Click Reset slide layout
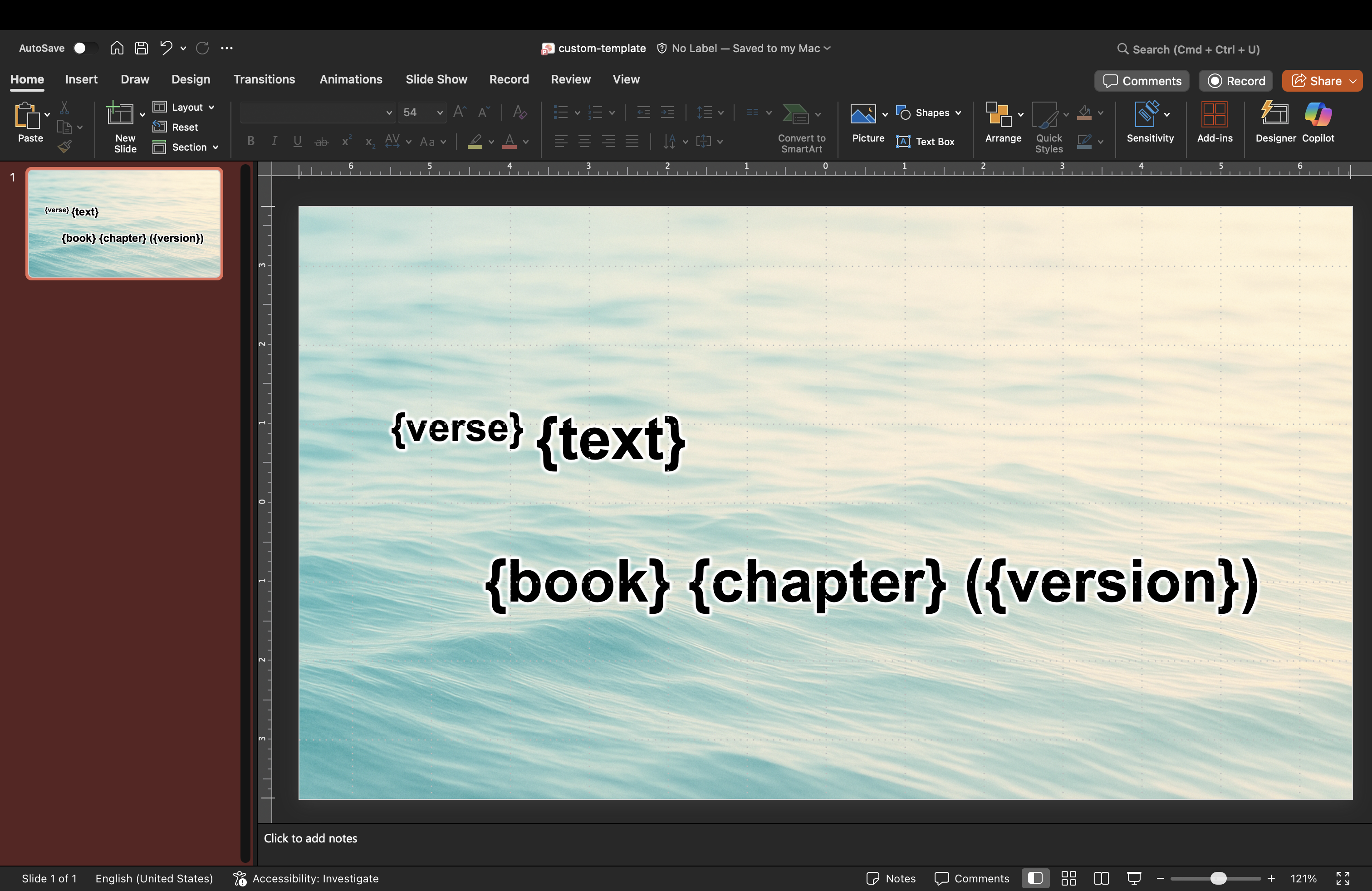This screenshot has height=891, width=1372. tap(175, 127)
